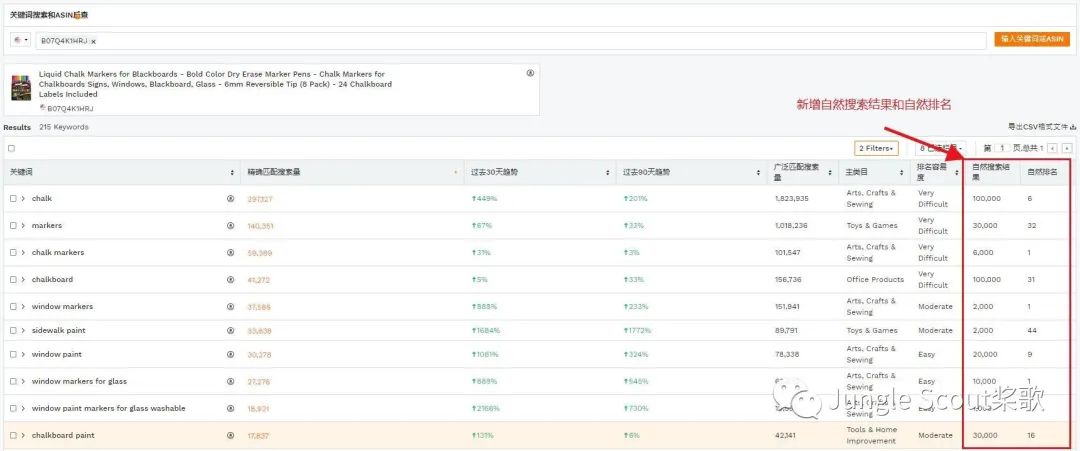Image resolution: width=1080 pixels, height=451 pixels.
Task: Go to next page arrow
Action: pyautogui.click(x=1065, y=148)
